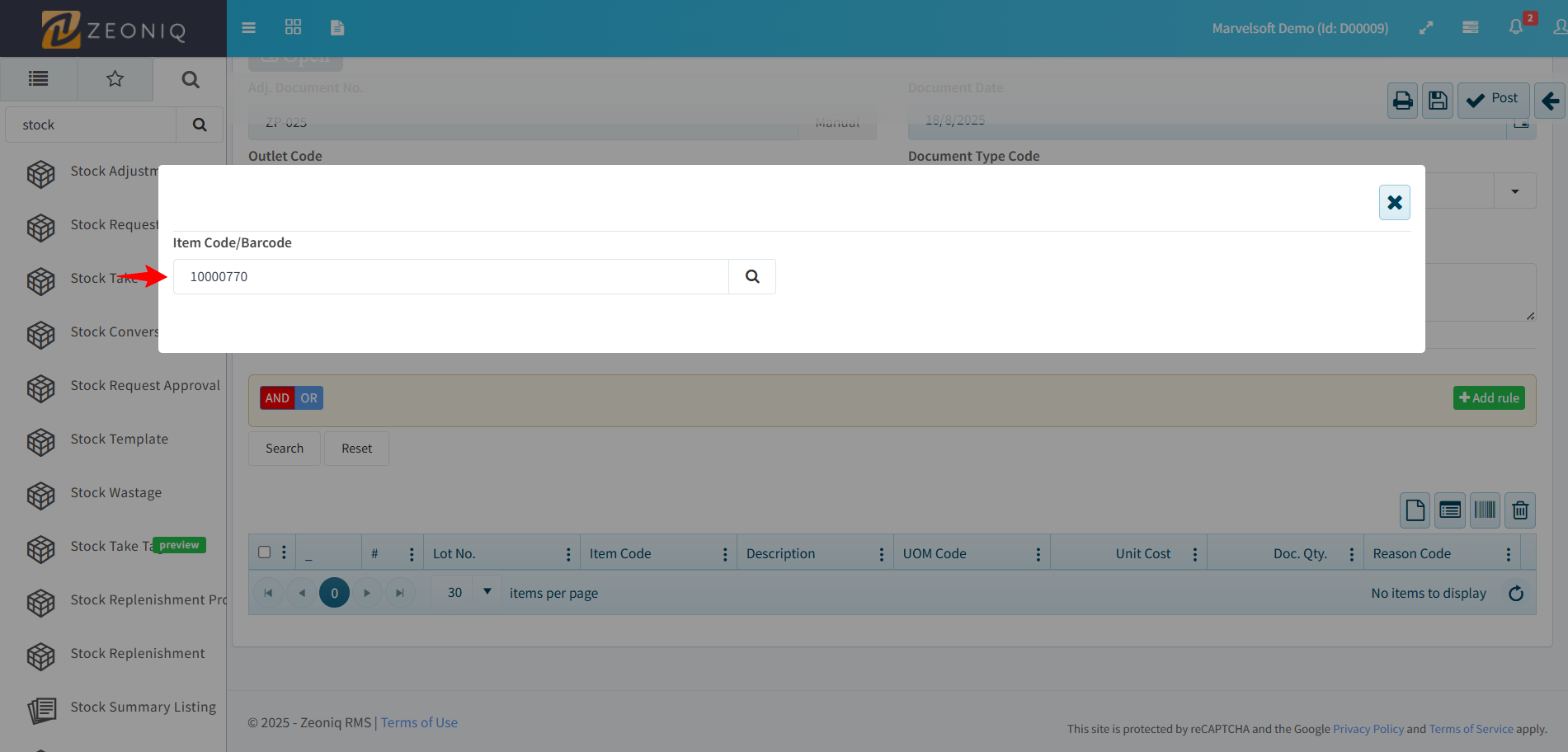Viewport: 1568px width, 752px height.
Task: Click the Item Code/Barcode input field
Action: coord(451,277)
